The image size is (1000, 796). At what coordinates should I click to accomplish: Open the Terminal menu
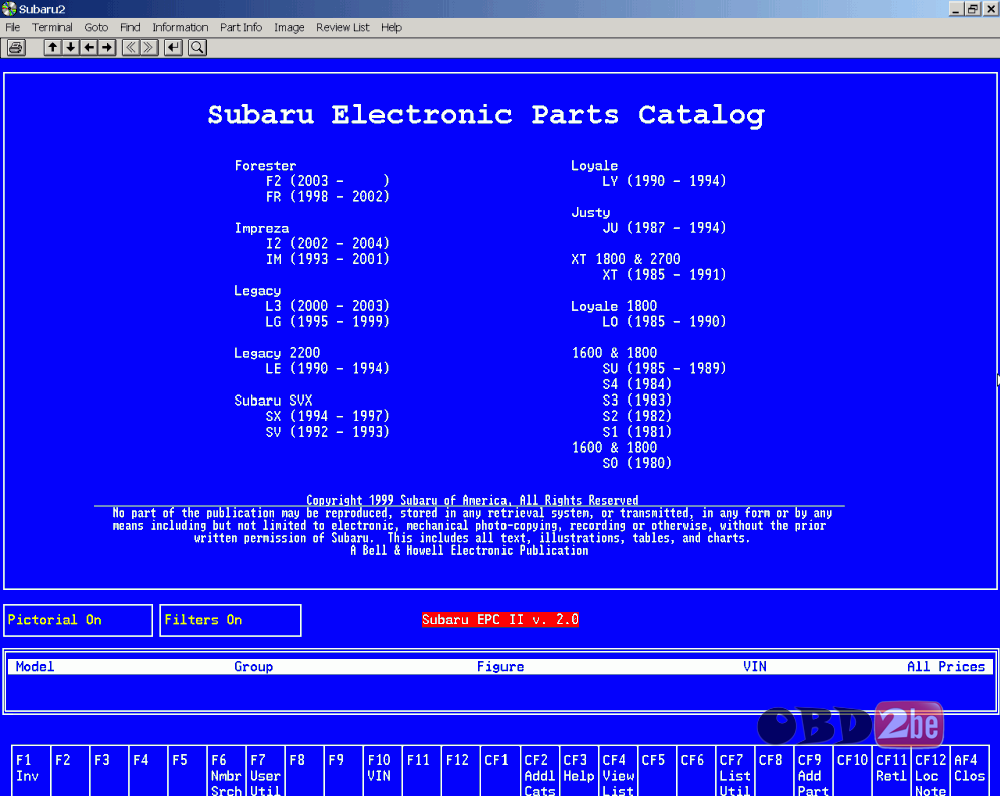52,27
